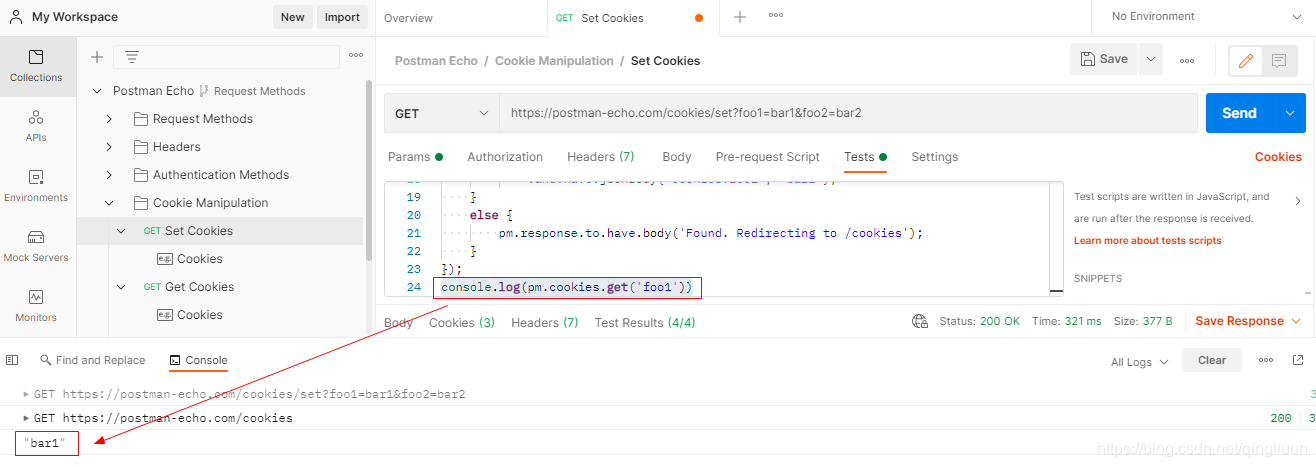Open the Environments sidebar section
Screen dimensions: 1316x467
click(36, 186)
